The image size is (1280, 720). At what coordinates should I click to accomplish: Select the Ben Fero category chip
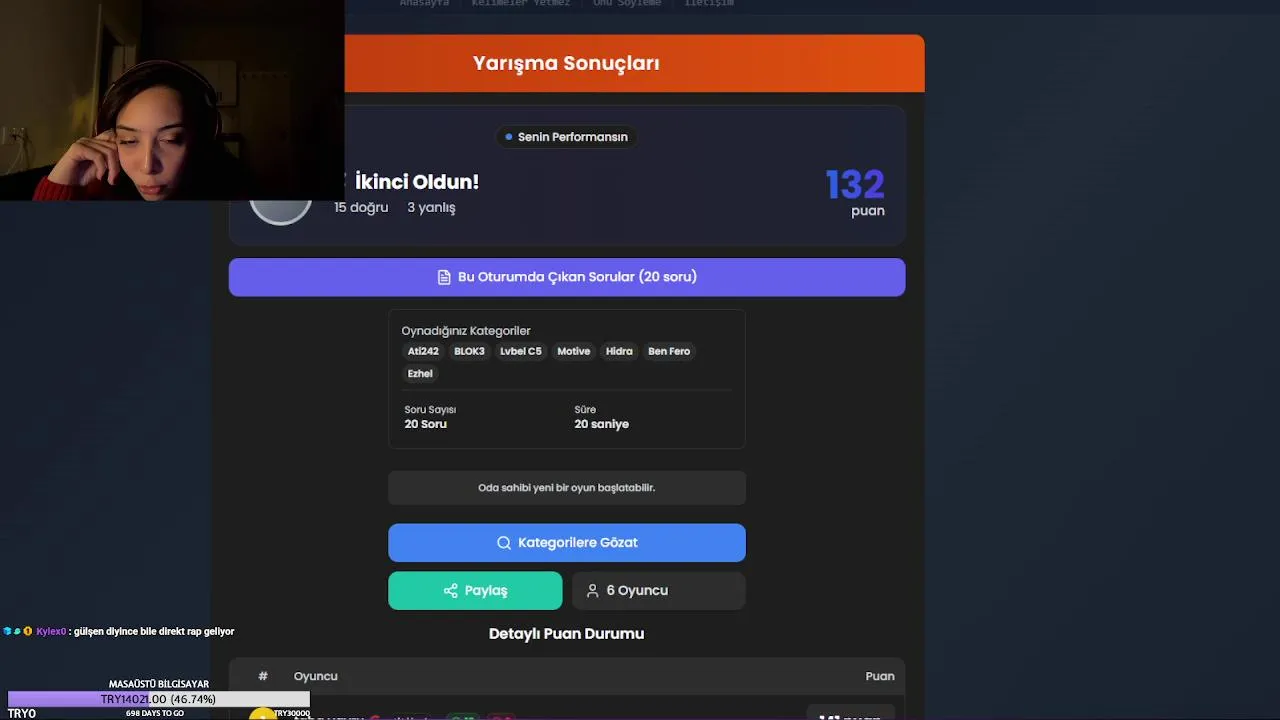pos(669,351)
